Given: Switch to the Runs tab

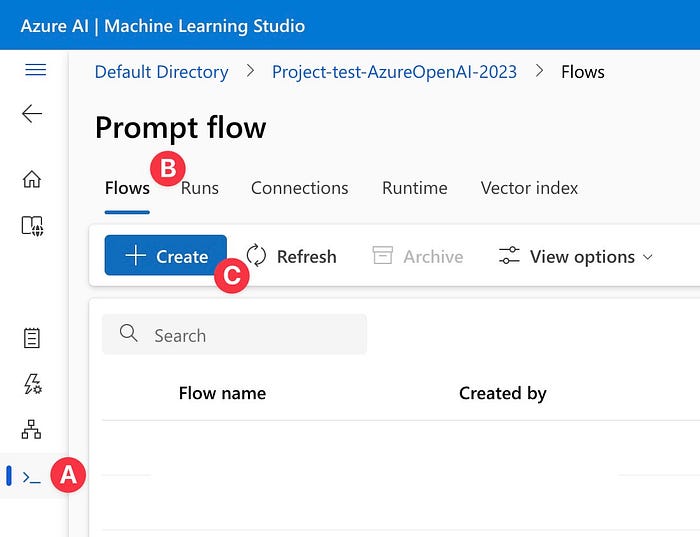Looking at the screenshot, I should [200, 188].
